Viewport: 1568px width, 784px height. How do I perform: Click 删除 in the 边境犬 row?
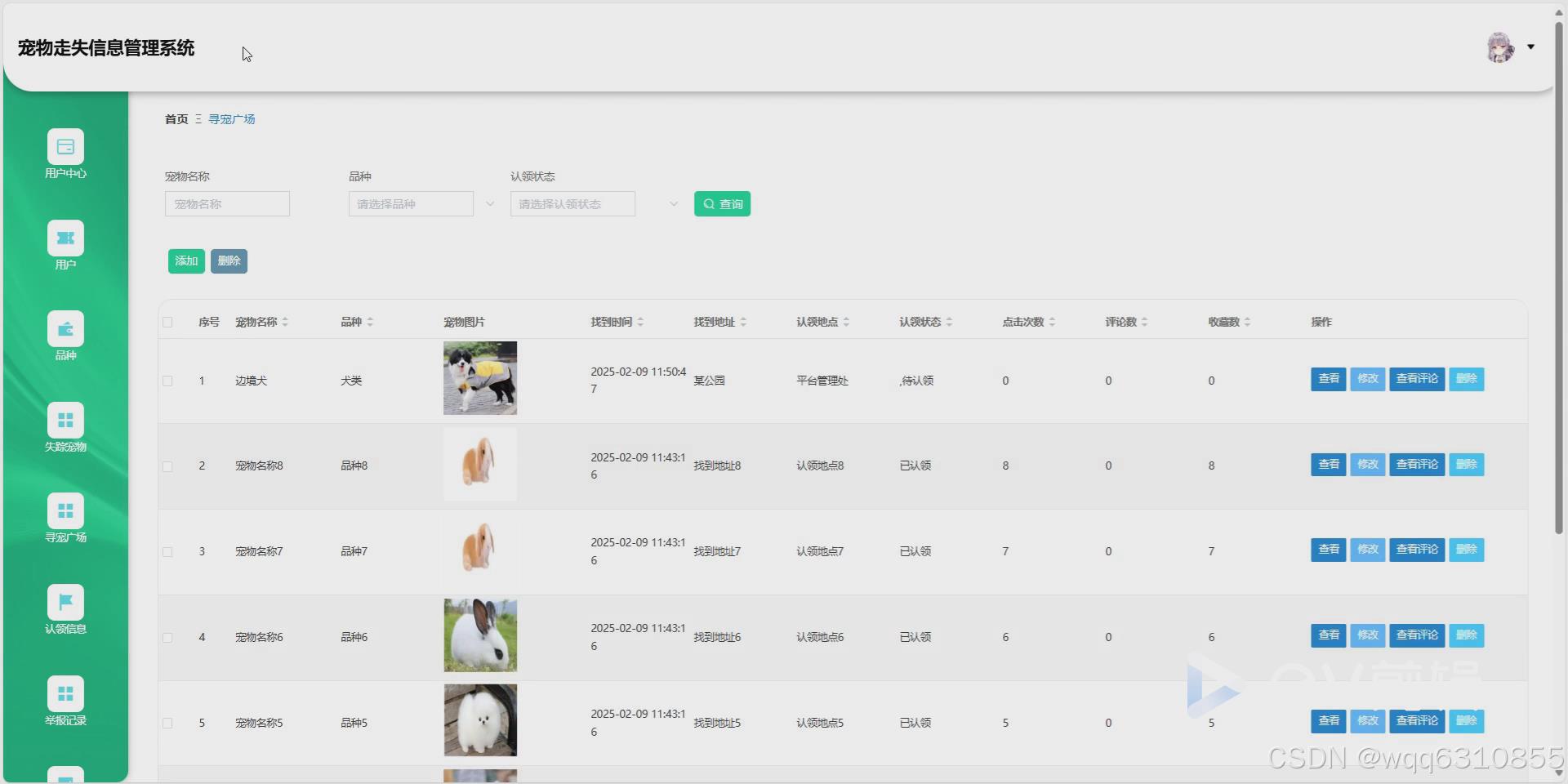(1467, 379)
